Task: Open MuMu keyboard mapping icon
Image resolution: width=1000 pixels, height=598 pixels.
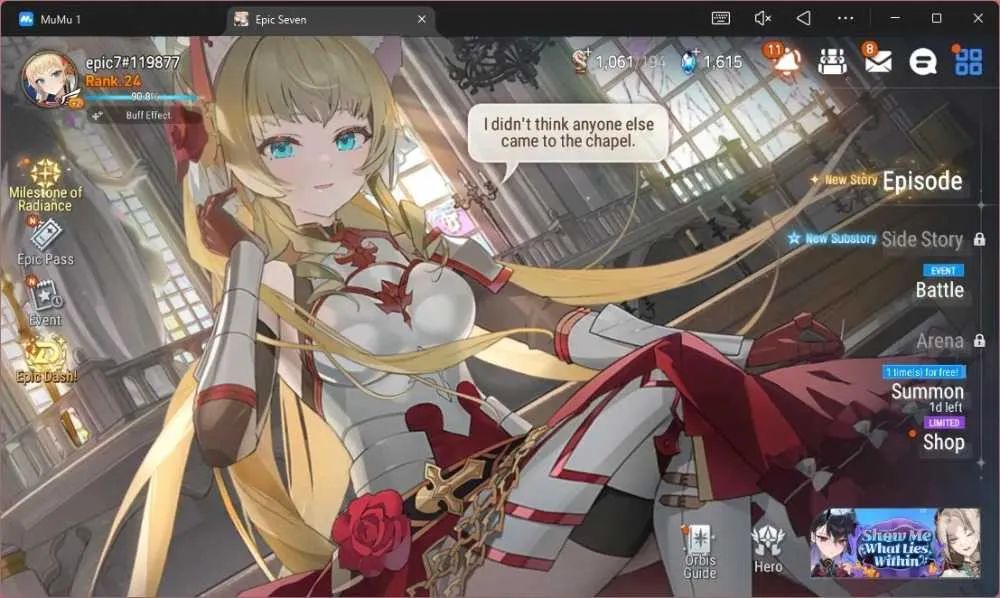Action: (x=721, y=18)
